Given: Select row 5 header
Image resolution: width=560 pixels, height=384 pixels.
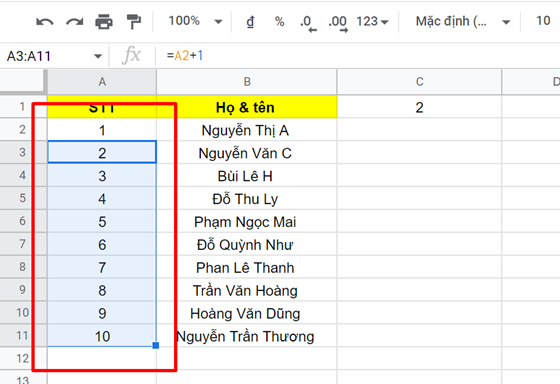Looking at the screenshot, I should point(22,198).
